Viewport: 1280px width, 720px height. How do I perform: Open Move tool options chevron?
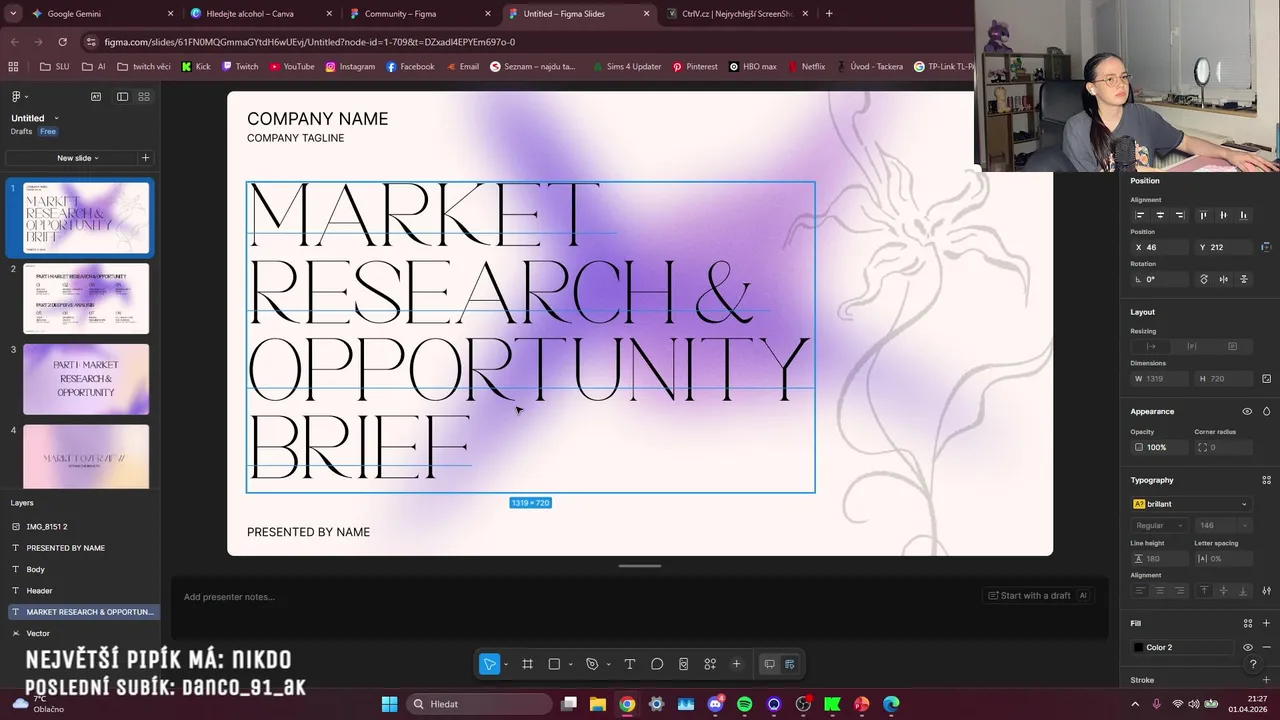[x=506, y=664]
